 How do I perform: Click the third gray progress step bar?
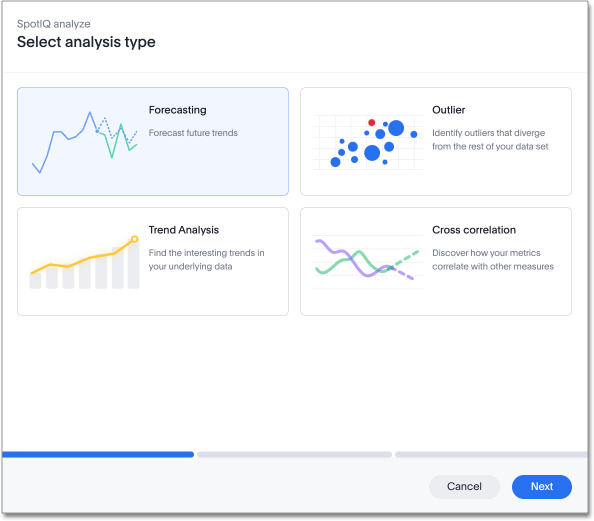pos(491,454)
